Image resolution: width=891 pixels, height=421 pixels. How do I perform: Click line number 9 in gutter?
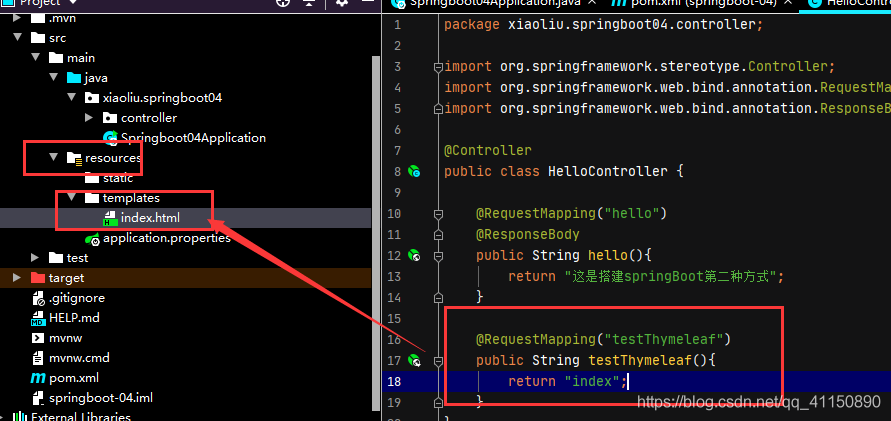click(x=397, y=193)
